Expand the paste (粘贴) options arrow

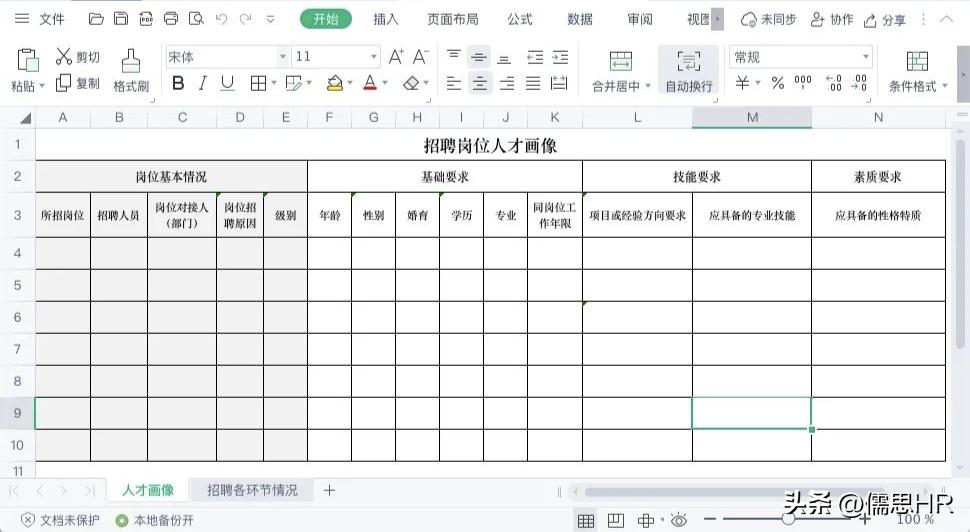tap(42, 86)
